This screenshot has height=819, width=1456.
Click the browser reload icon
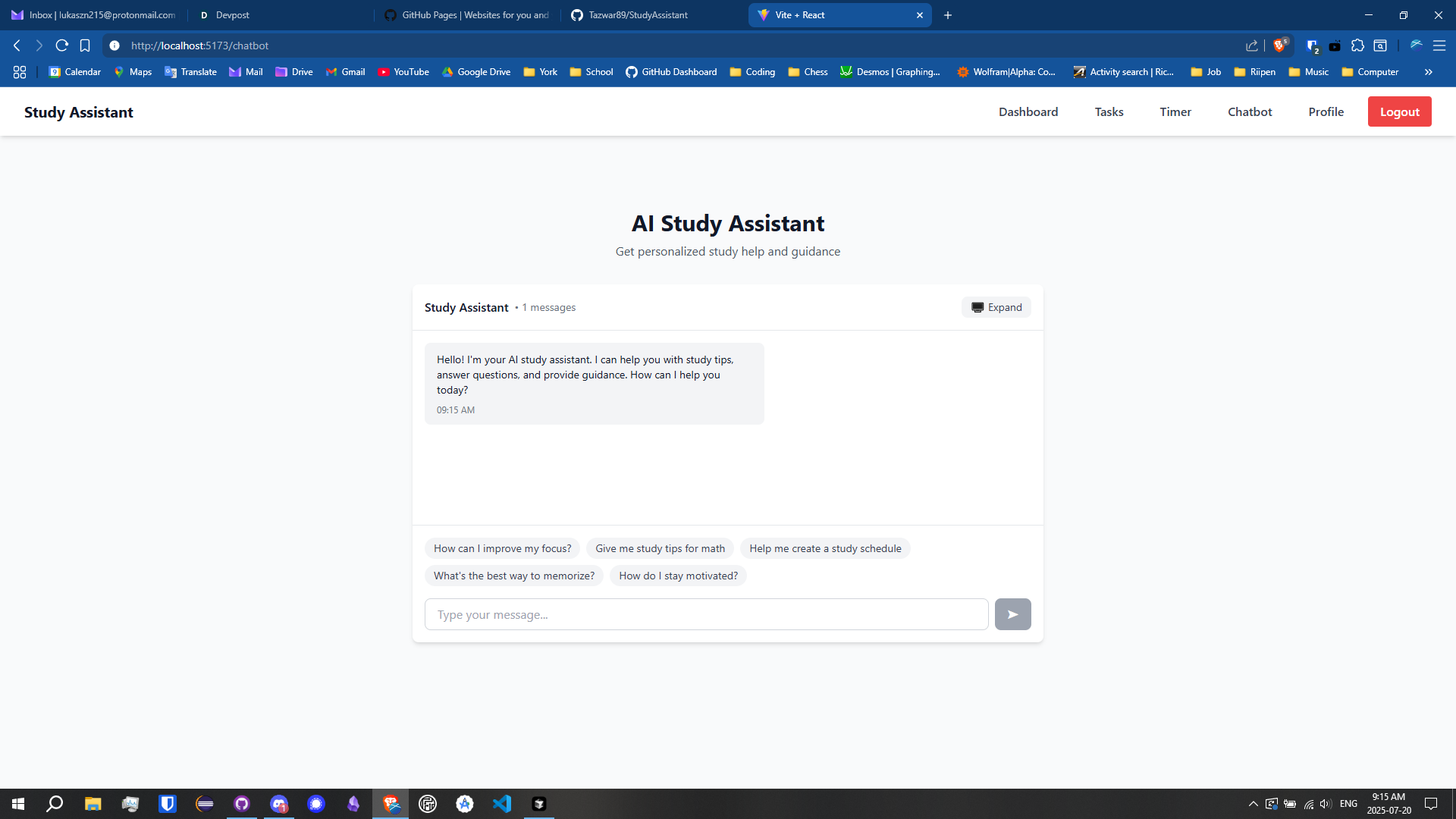tap(62, 45)
